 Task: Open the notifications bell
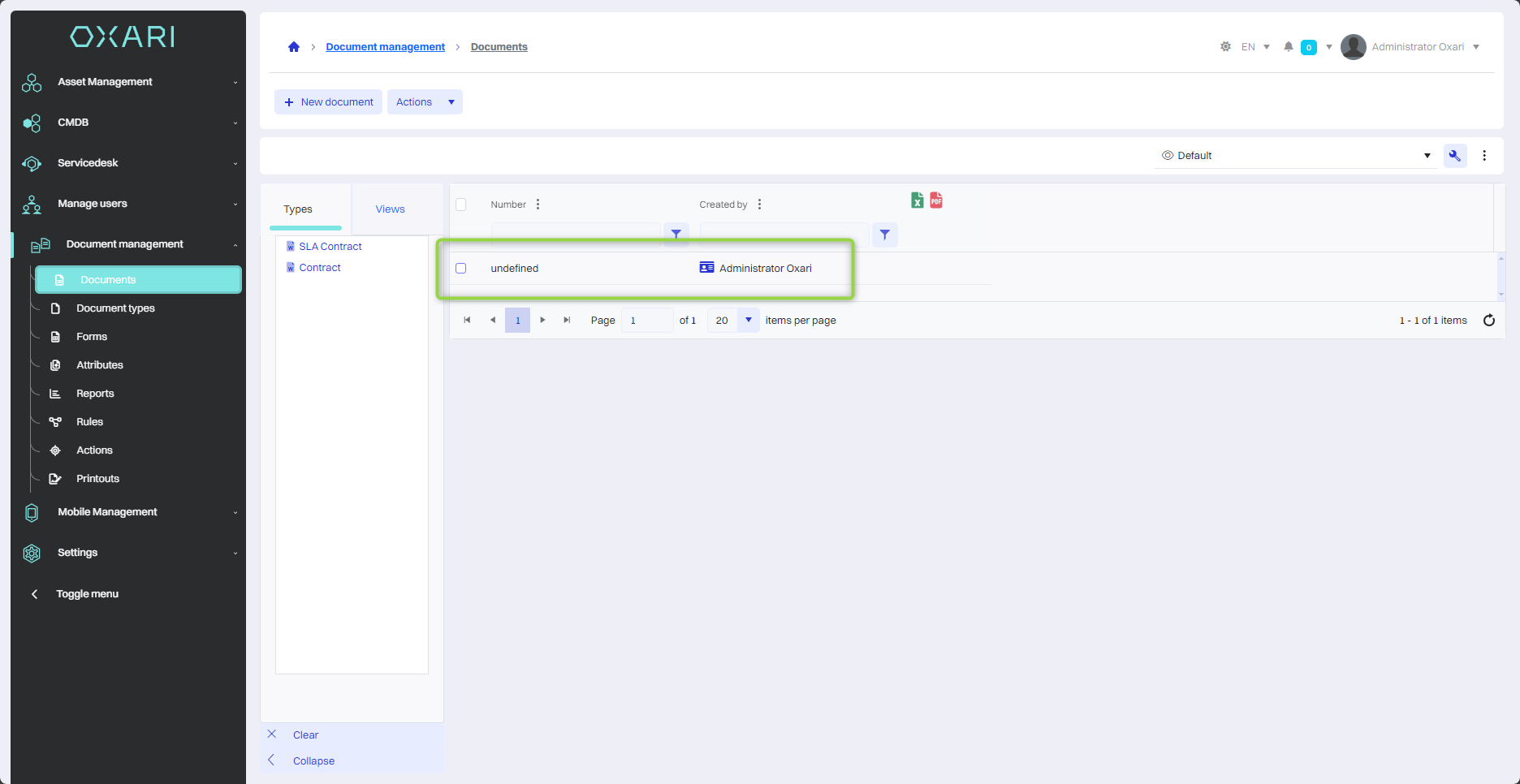coord(1288,47)
